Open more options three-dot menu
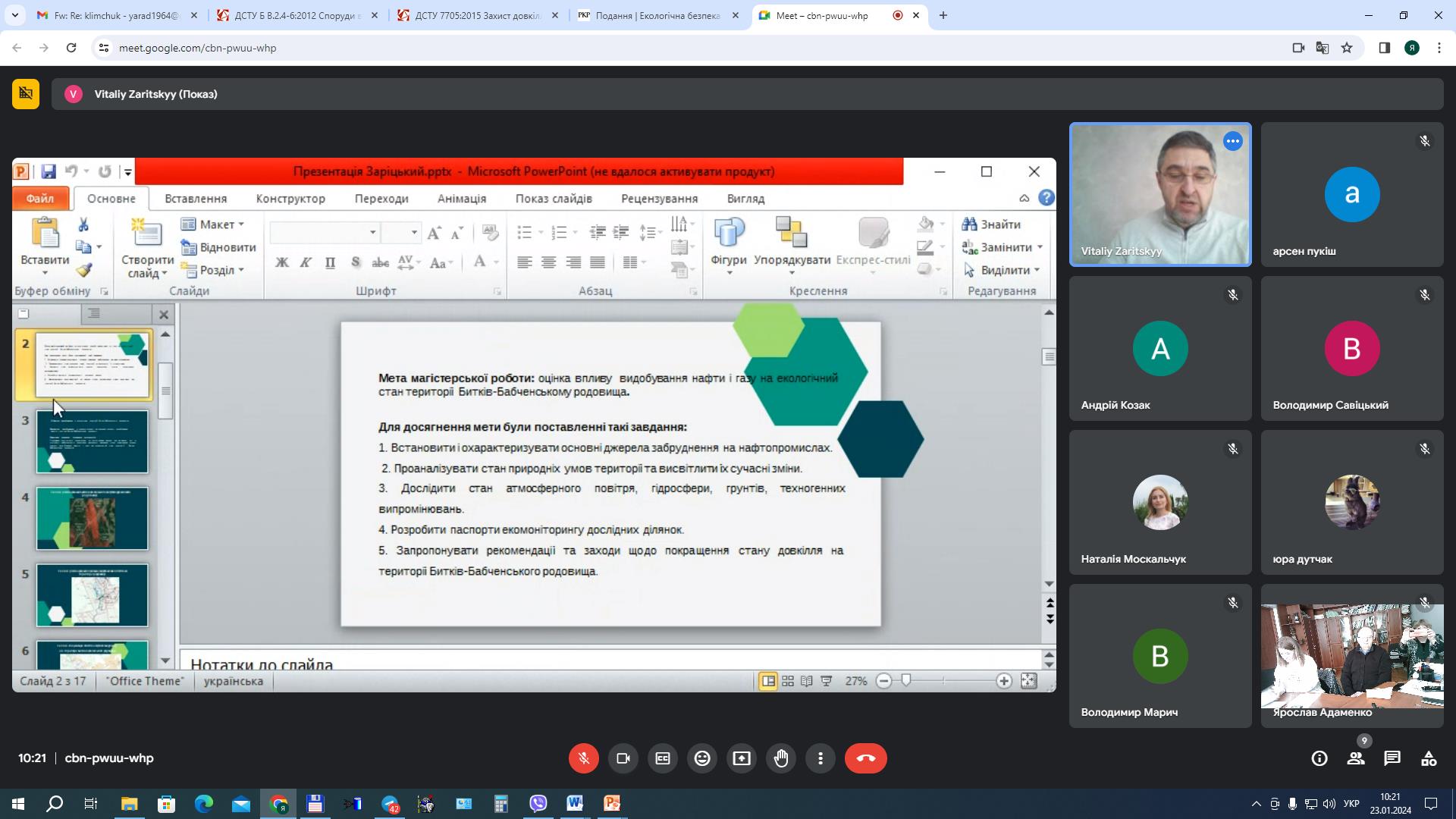This screenshot has height=819, width=1456. tap(821, 758)
